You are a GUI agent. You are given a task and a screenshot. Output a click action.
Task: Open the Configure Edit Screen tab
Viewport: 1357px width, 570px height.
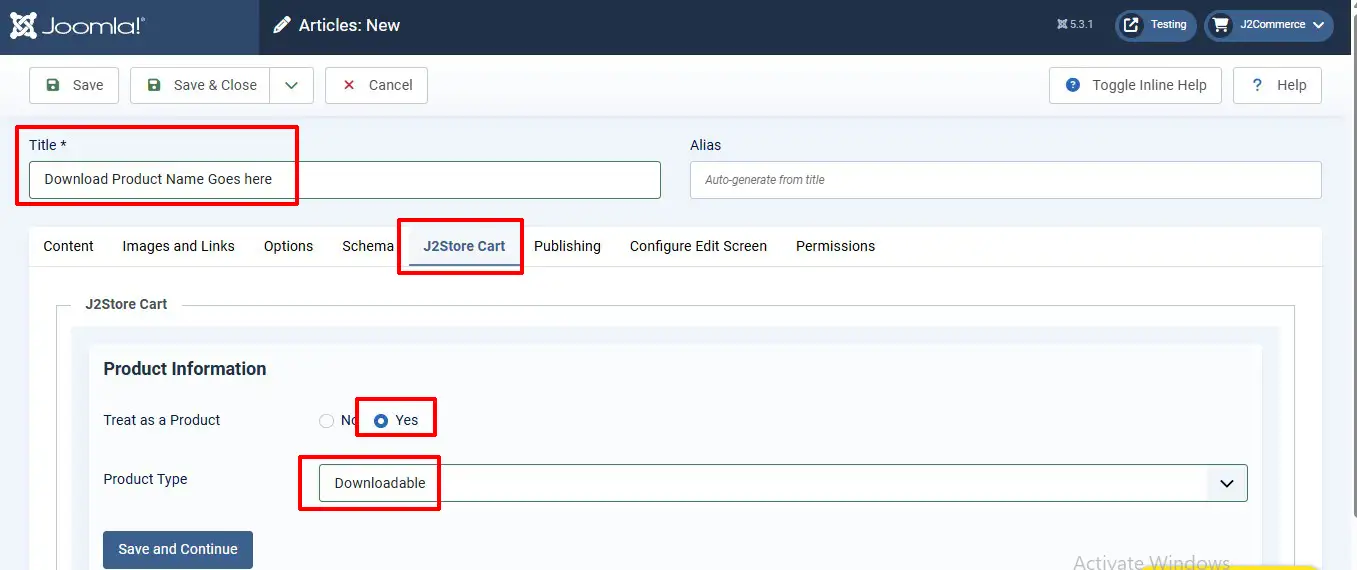click(698, 246)
